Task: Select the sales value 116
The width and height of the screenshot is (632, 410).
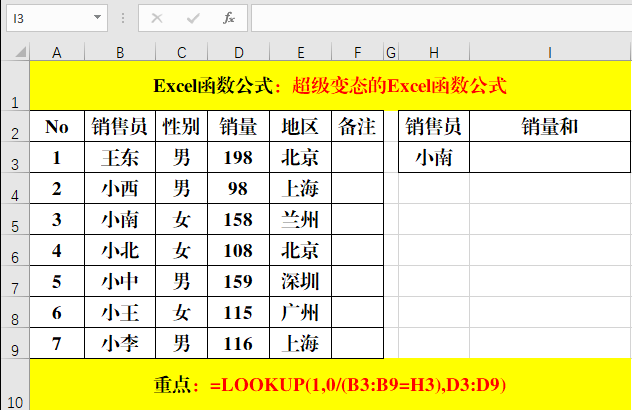Action: pyautogui.click(x=239, y=343)
